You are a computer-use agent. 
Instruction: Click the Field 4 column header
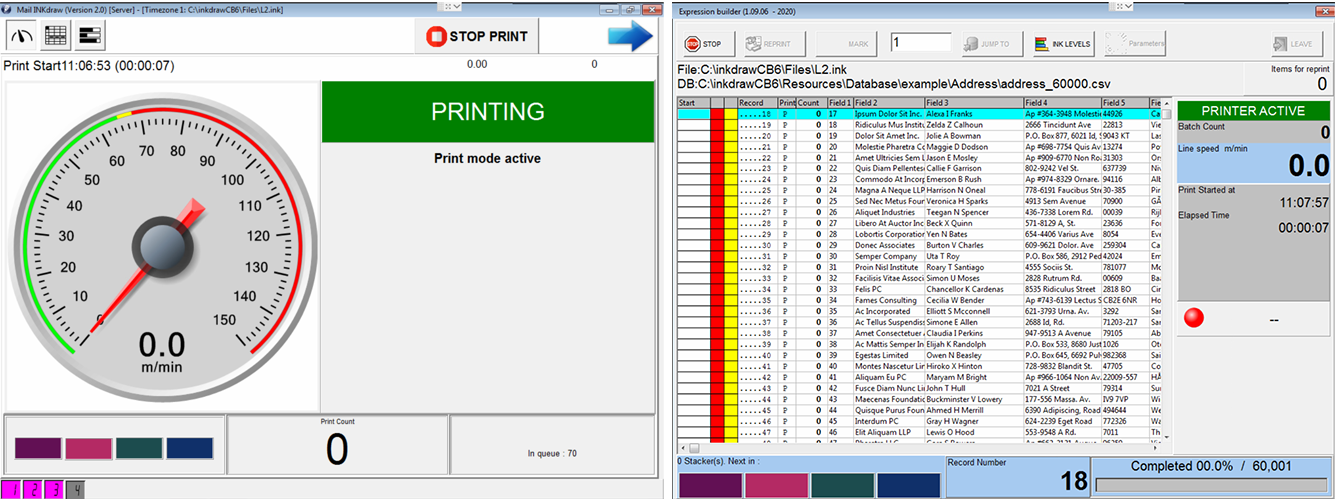[x=1062, y=103]
